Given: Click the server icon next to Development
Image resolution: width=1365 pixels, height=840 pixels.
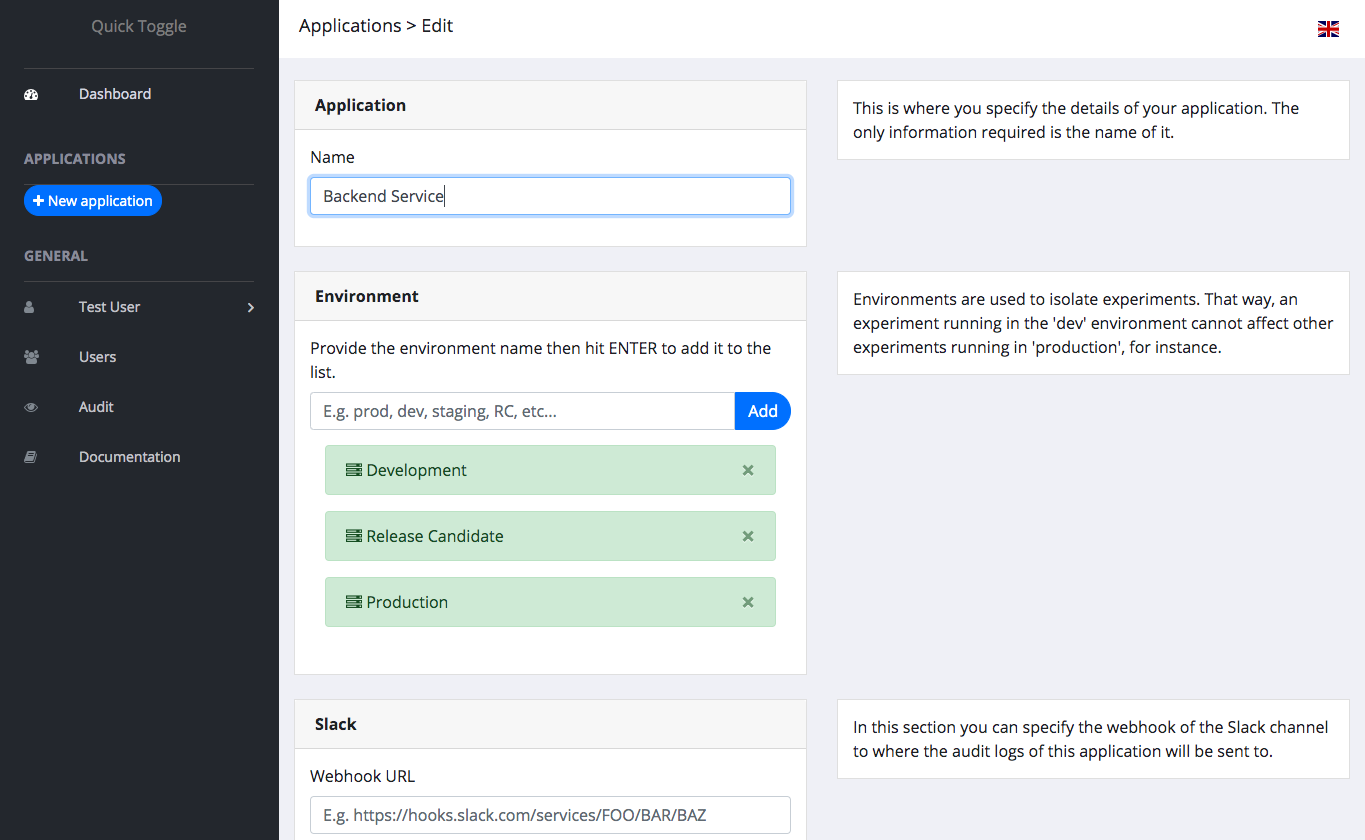Looking at the screenshot, I should click(353, 469).
